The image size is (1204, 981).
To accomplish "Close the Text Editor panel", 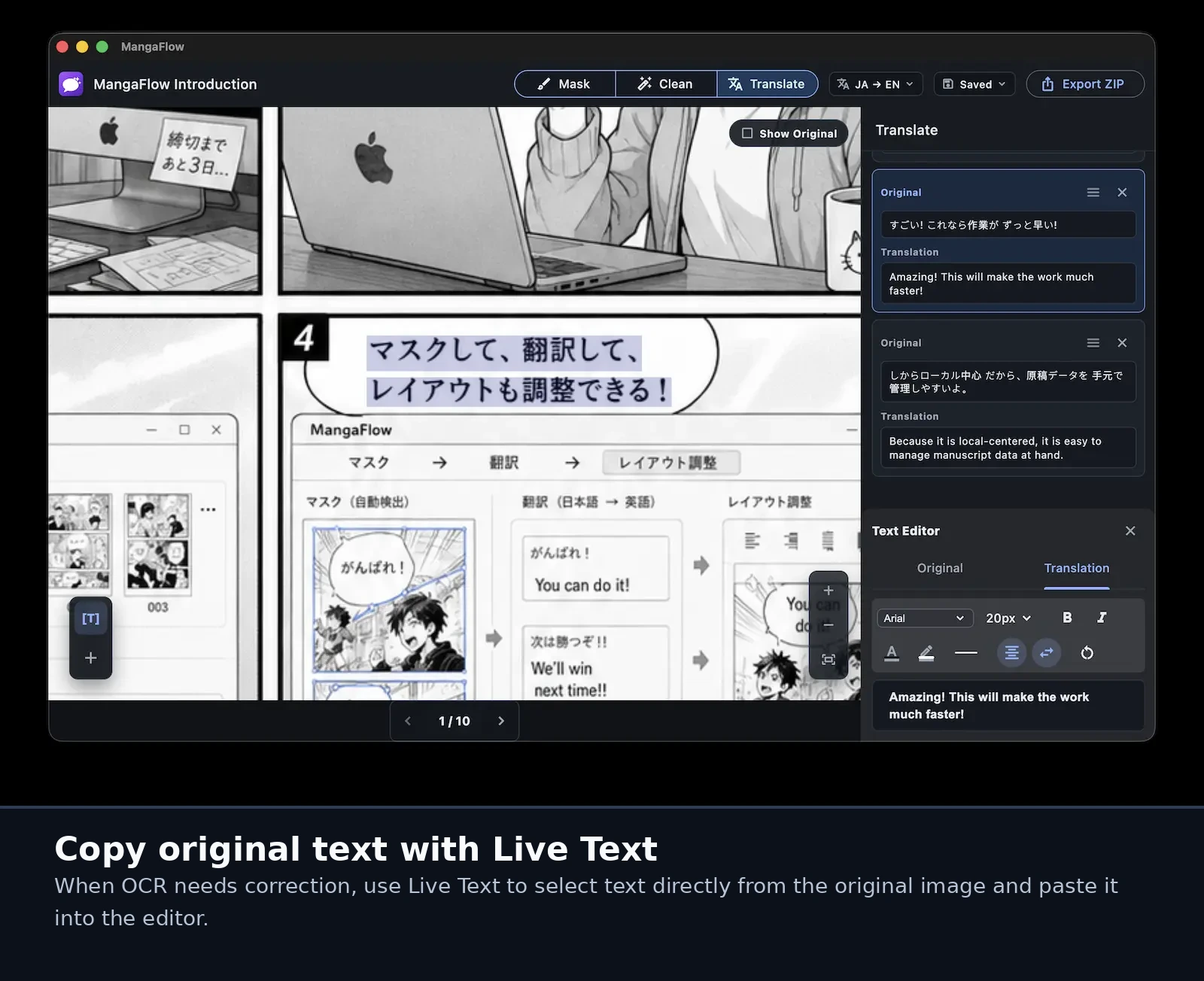I will 1130,531.
